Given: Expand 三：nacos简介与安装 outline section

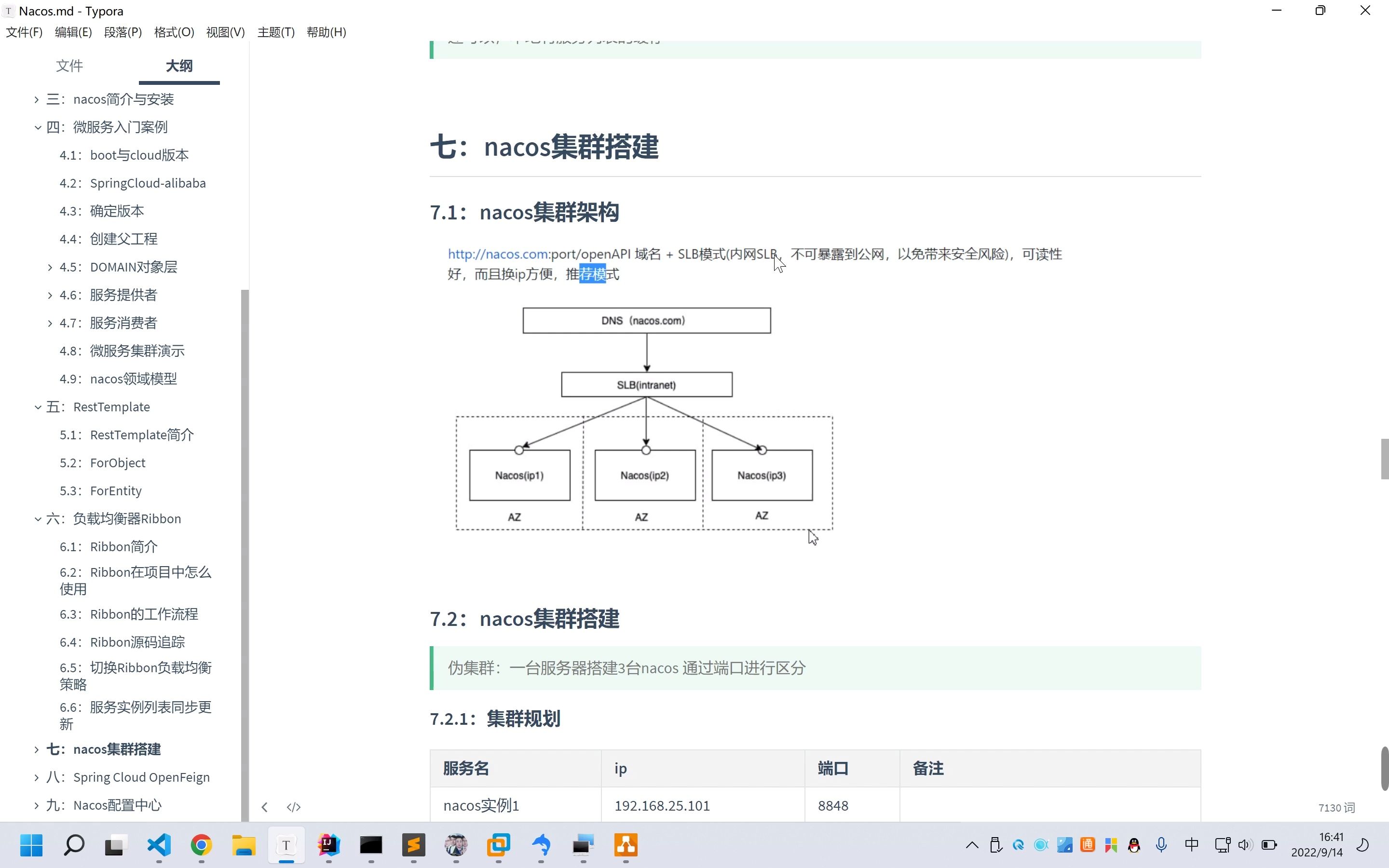Looking at the screenshot, I should coord(36,99).
